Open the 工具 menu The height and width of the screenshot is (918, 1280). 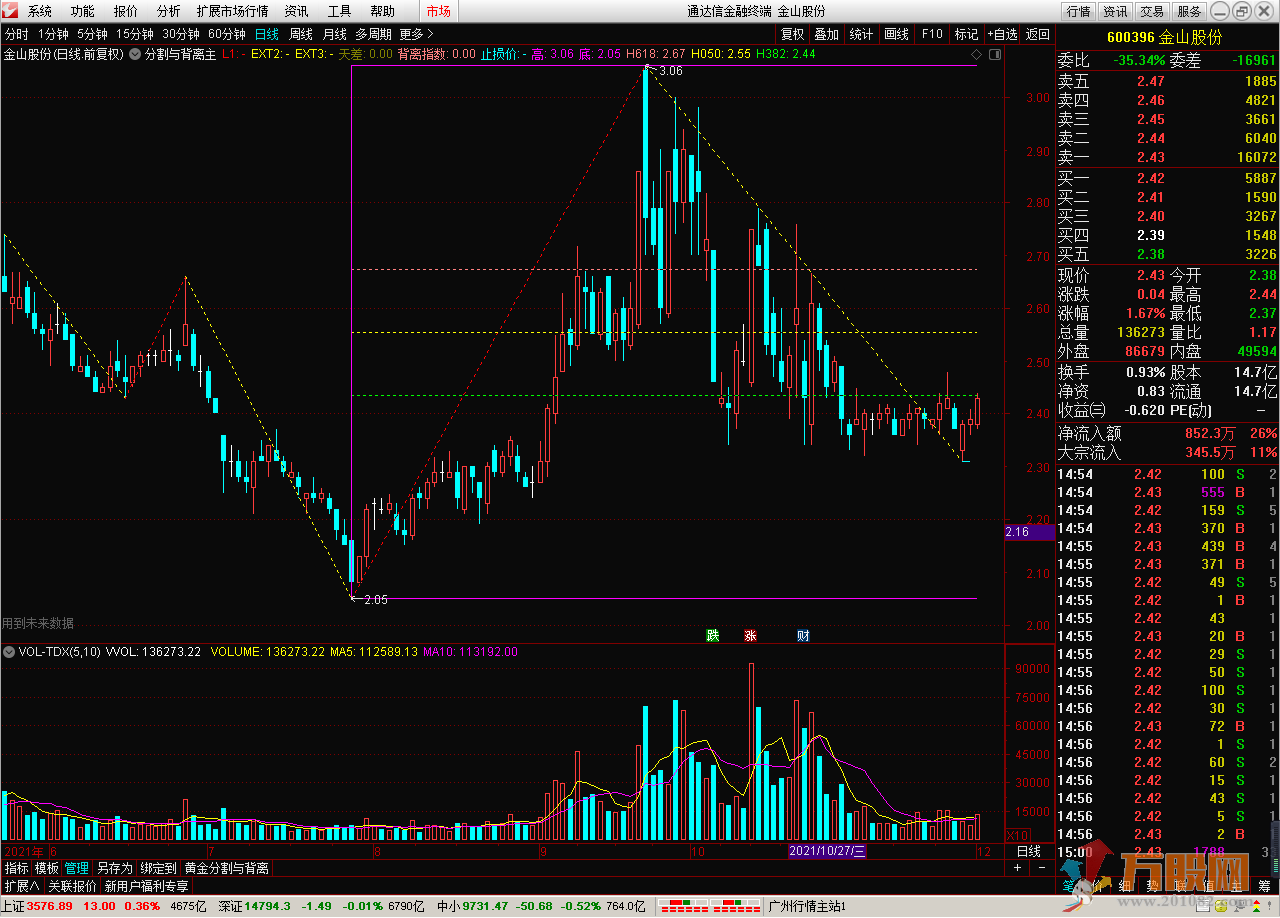(x=339, y=11)
